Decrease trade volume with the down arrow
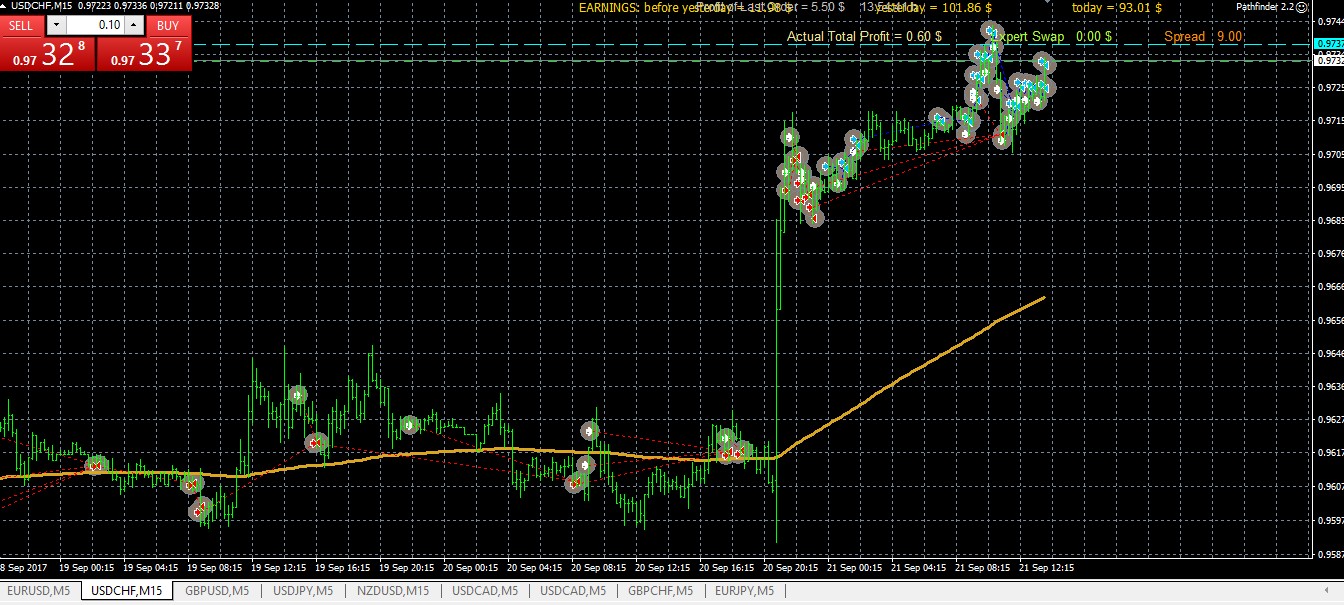The height and width of the screenshot is (605, 1344). tap(55, 25)
